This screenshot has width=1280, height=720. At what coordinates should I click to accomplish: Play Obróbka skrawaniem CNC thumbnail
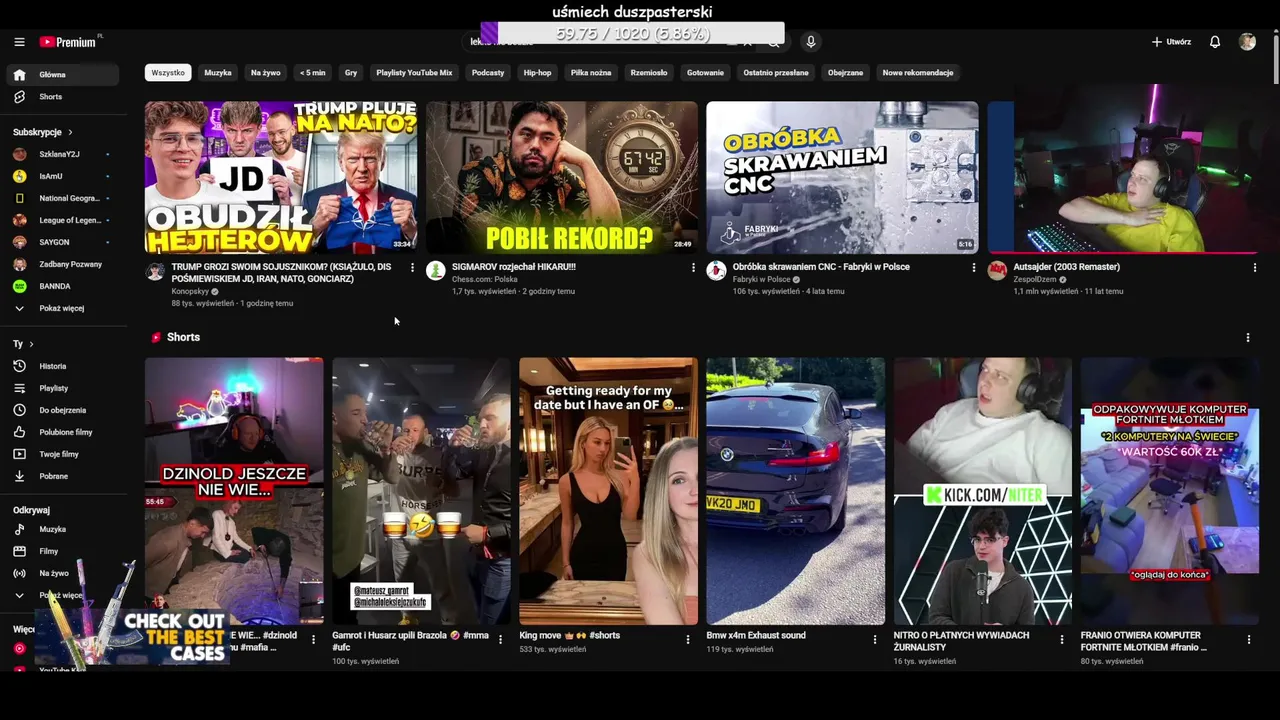pos(842,177)
